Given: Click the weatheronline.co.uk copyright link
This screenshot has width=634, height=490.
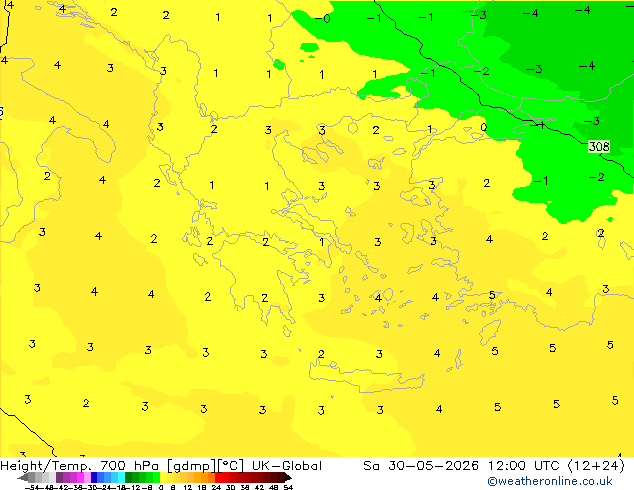Looking at the screenshot, I should pyautogui.click(x=550, y=481).
